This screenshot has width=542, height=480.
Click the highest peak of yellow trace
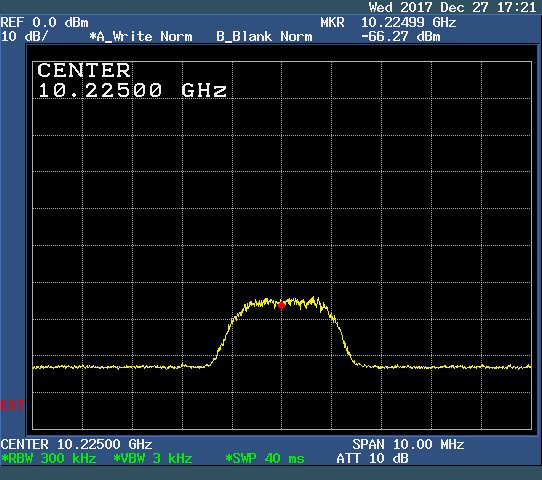pos(314,298)
